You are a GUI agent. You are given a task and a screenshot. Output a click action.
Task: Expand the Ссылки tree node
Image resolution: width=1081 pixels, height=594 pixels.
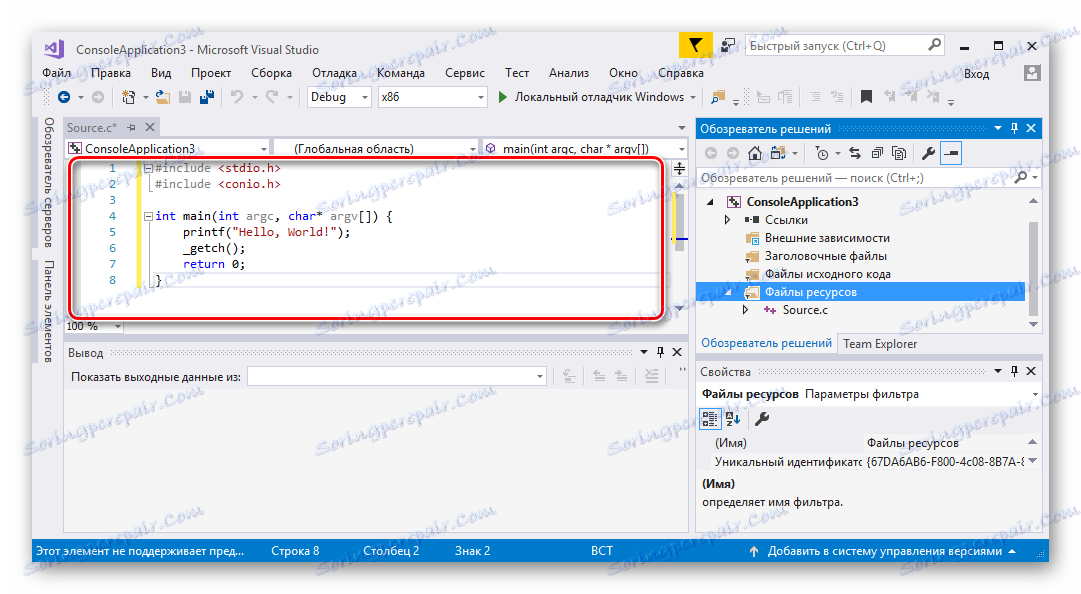tap(726, 220)
